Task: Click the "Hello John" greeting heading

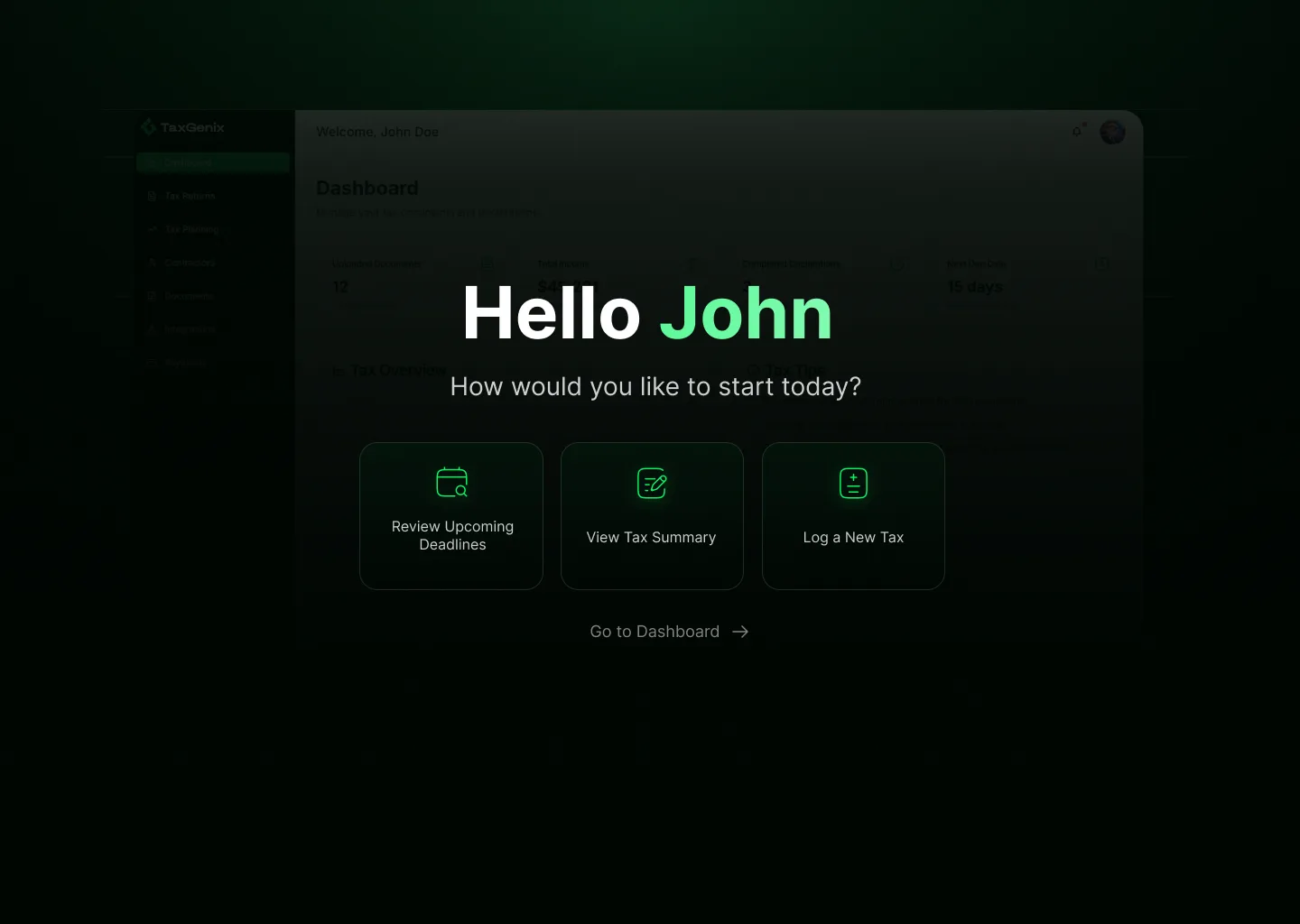Action: (647, 313)
